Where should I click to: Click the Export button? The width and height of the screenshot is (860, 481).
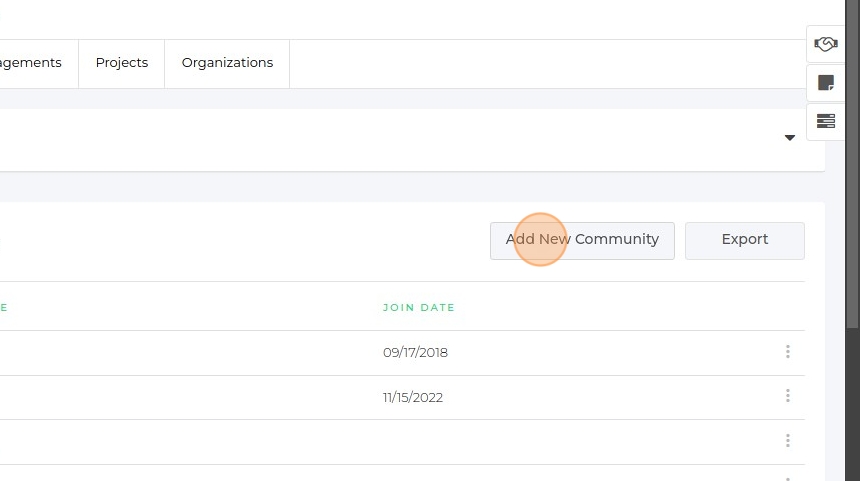pyautogui.click(x=744, y=240)
